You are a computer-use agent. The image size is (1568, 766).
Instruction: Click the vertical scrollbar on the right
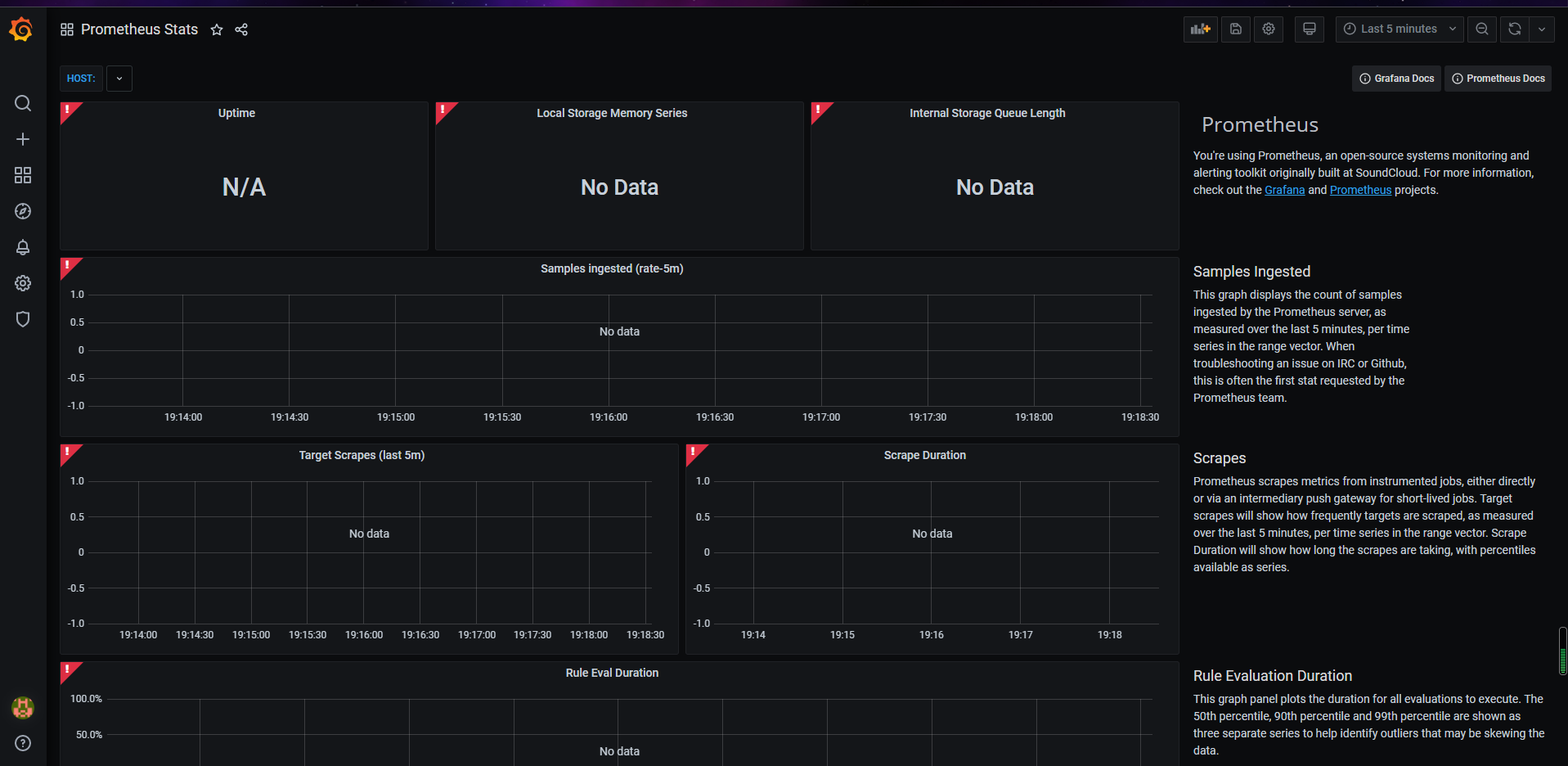pyautogui.click(x=1562, y=651)
